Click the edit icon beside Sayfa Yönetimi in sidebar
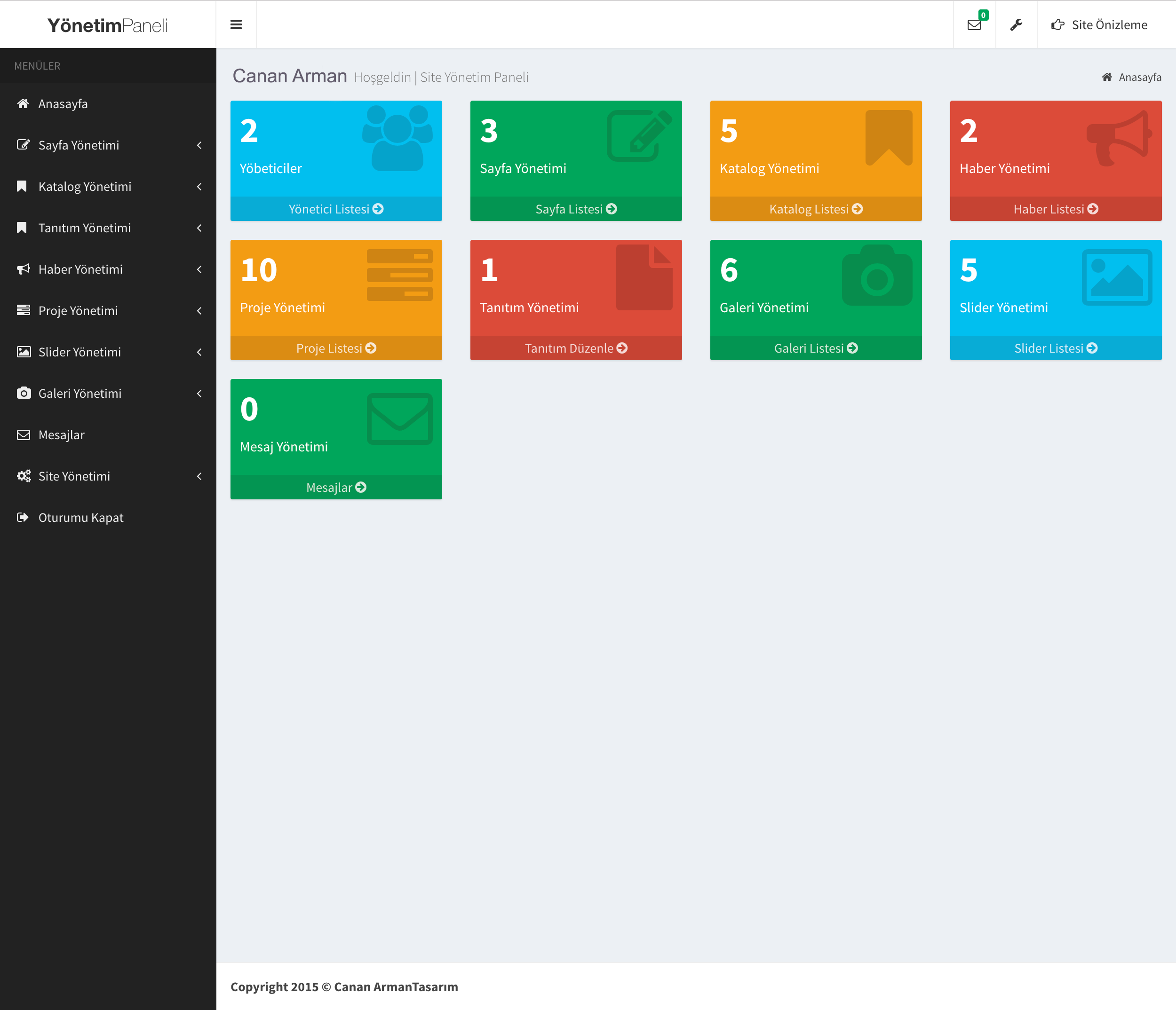The width and height of the screenshot is (1176, 1010). point(23,145)
